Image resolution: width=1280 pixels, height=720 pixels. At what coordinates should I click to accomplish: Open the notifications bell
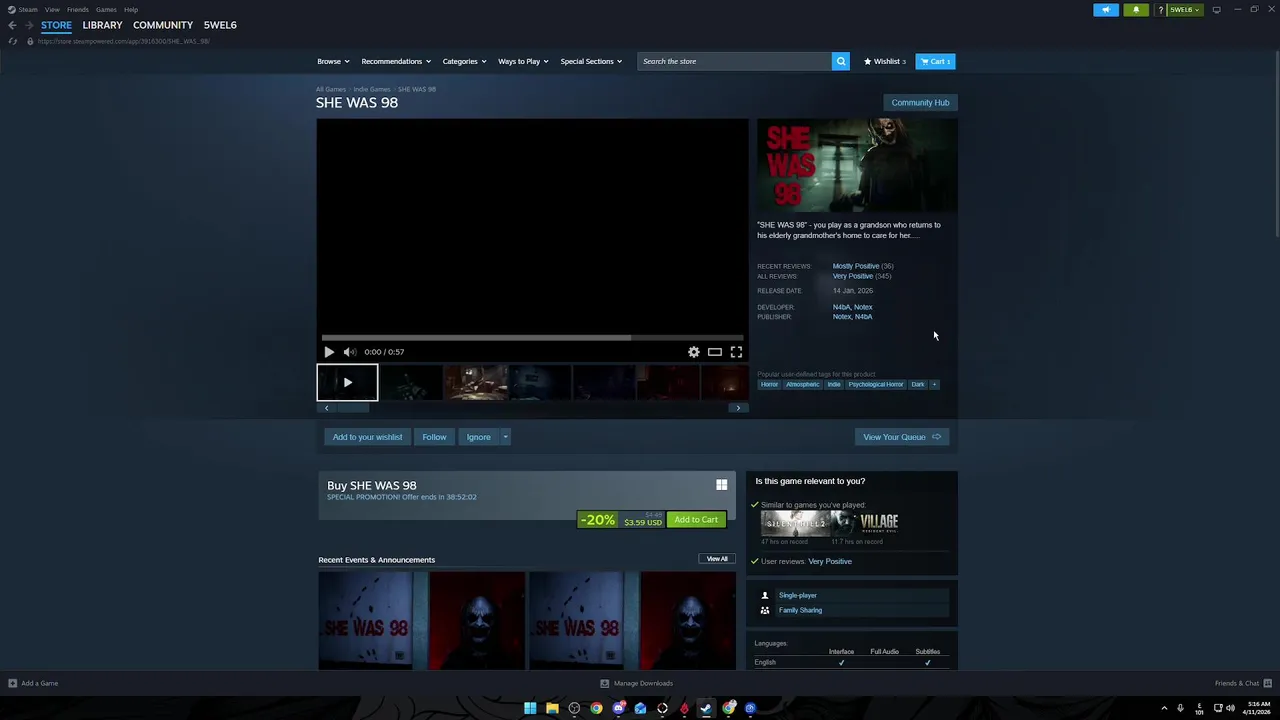click(1136, 10)
